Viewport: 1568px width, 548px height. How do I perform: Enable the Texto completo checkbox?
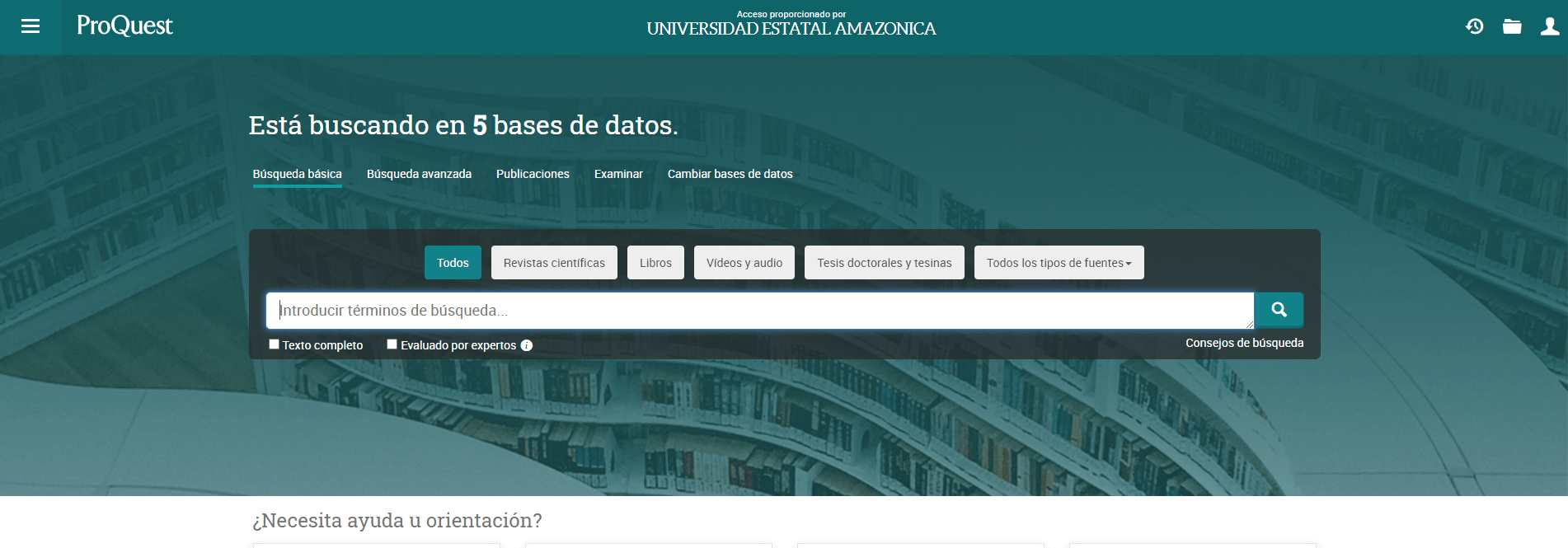tap(275, 344)
